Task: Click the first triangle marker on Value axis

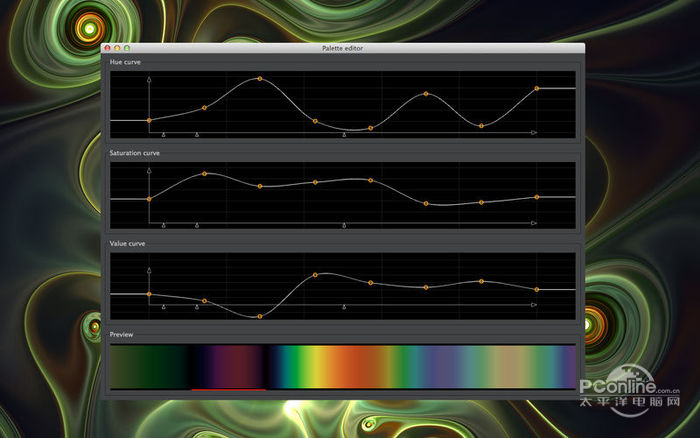Action: coord(163,307)
